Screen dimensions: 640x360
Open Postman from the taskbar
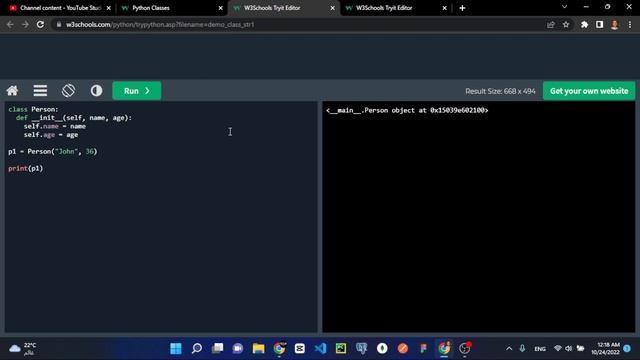point(403,348)
